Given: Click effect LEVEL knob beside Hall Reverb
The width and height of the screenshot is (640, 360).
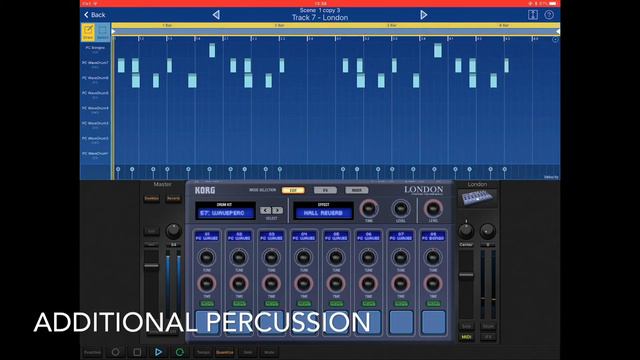Looking at the screenshot, I should point(401,209).
